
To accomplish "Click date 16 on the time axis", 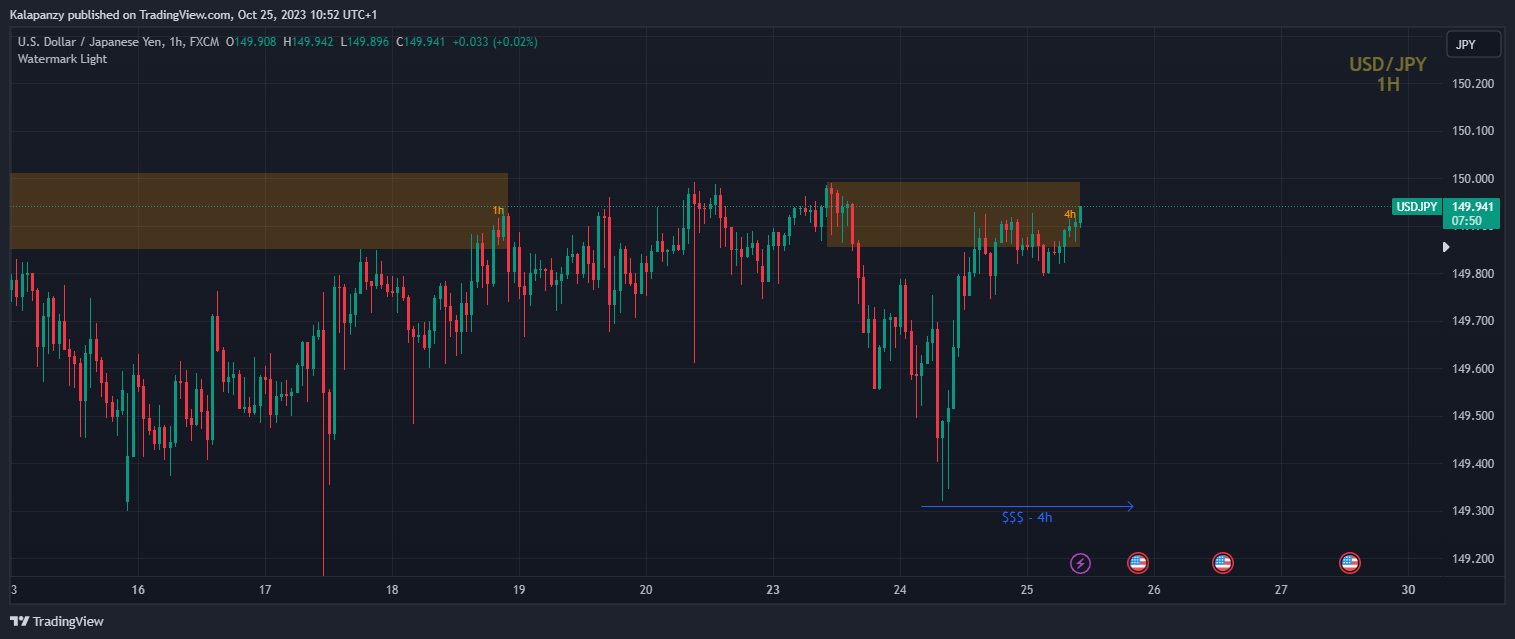I will tap(138, 590).
